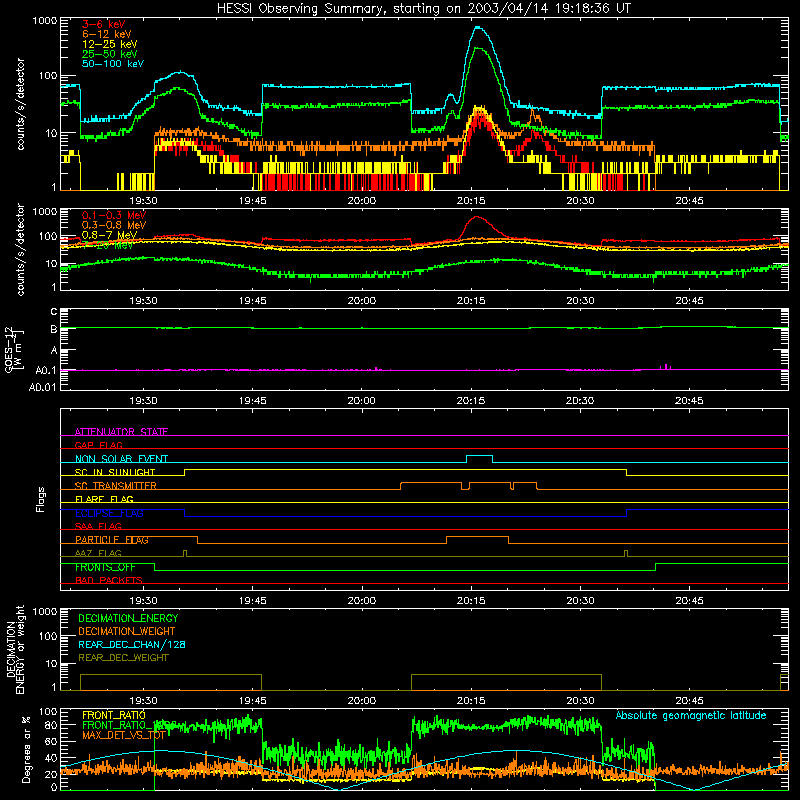This screenshot has height=800, width=800.
Task: Select the A0.1 GOES class tick label
Action: [x=46, y=370]
